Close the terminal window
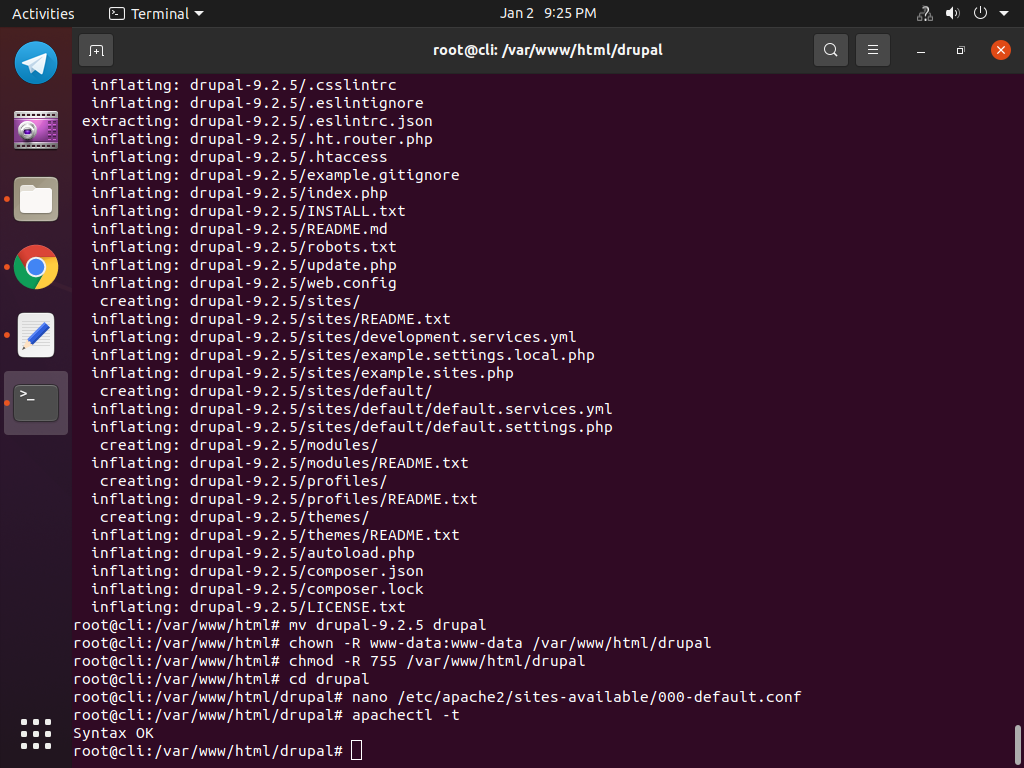 [x=1000, y=50]
